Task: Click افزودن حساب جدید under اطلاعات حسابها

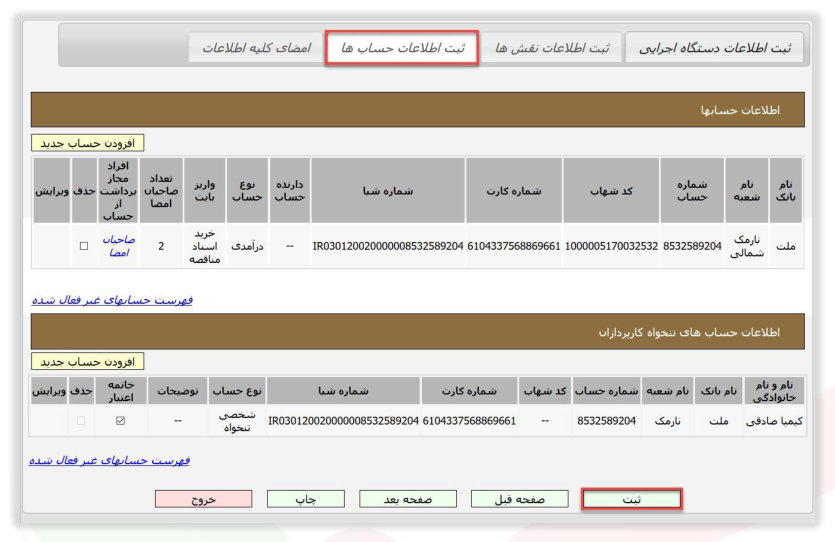Action: [x=87, y=143]
